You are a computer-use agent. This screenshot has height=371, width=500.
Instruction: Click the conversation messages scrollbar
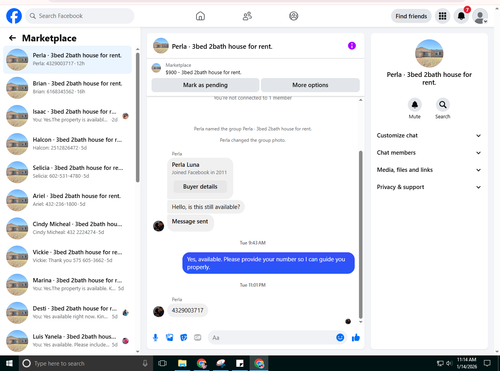point(360,235)
